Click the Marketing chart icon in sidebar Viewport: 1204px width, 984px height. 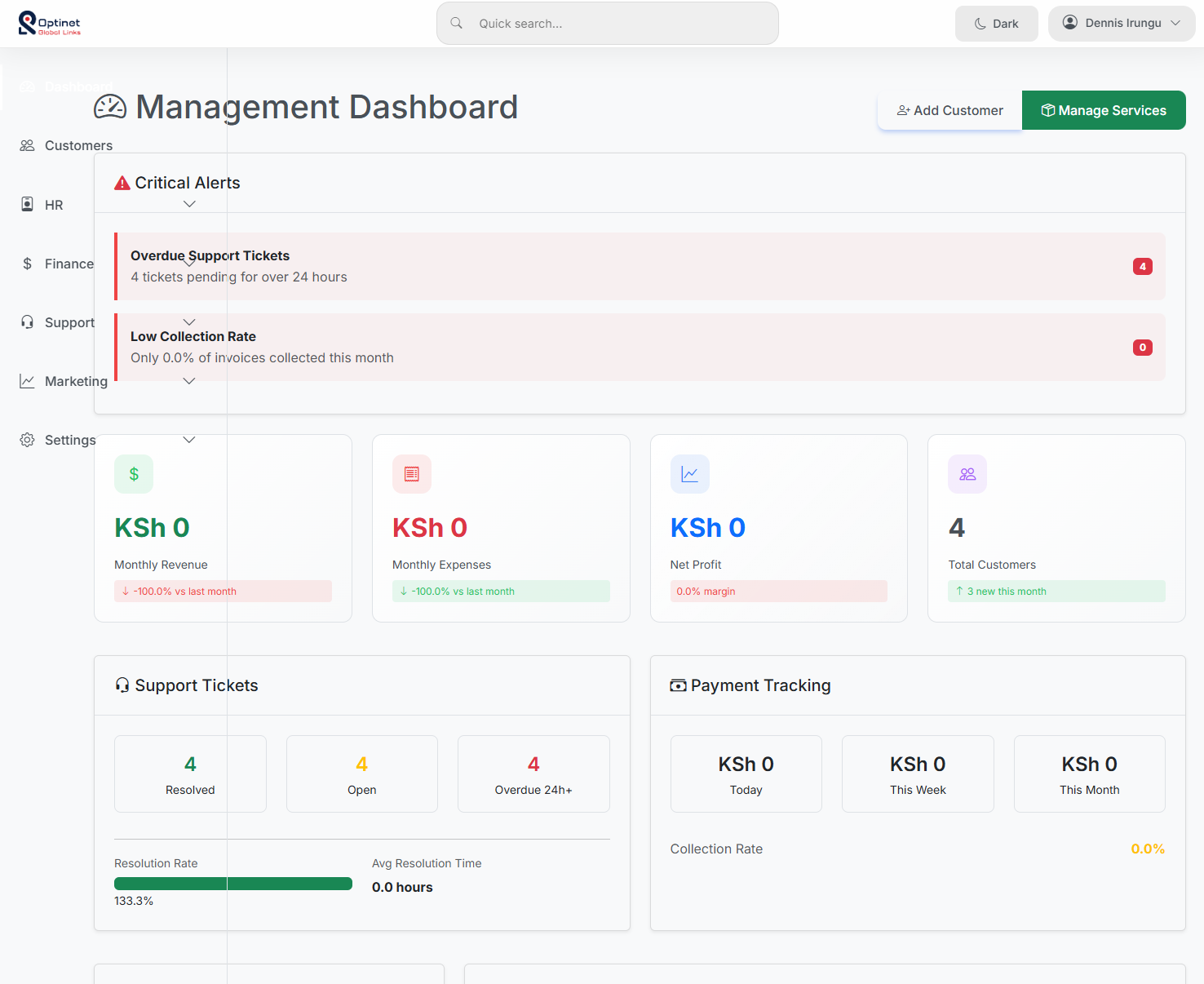tap(27, 381)
